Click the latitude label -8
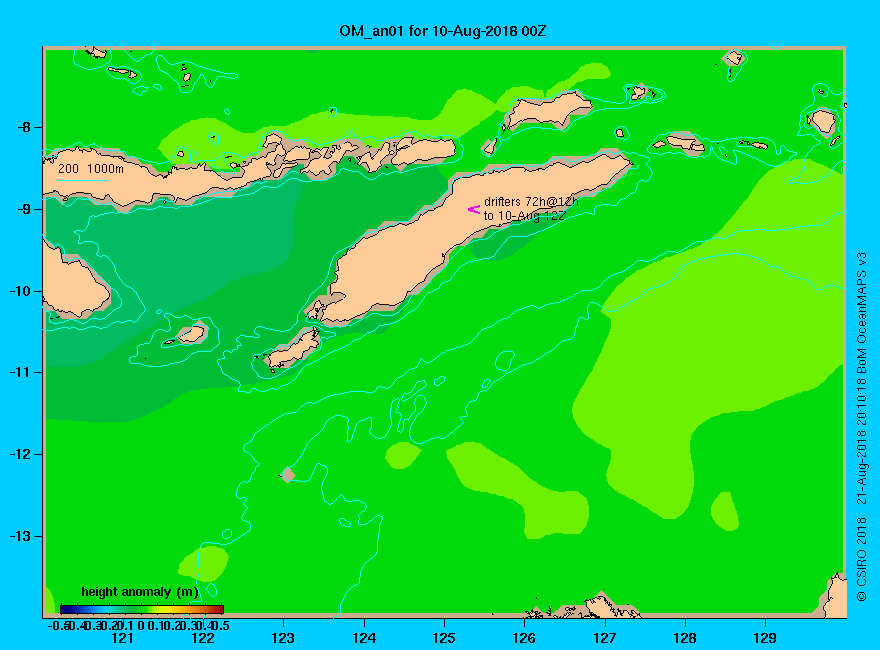 tap(24, 127)
